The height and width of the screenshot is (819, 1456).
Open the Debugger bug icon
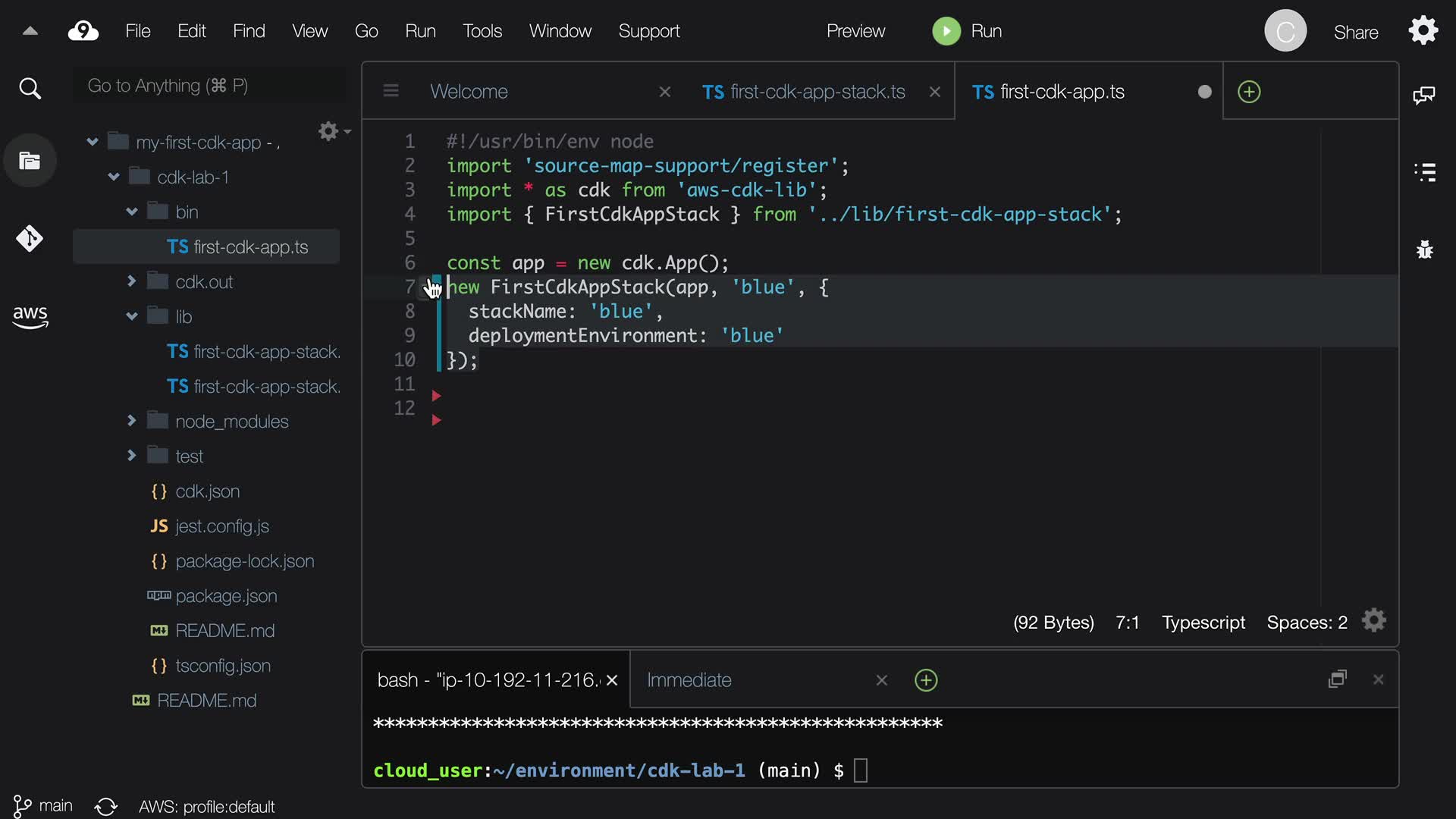click(1425, 249)
